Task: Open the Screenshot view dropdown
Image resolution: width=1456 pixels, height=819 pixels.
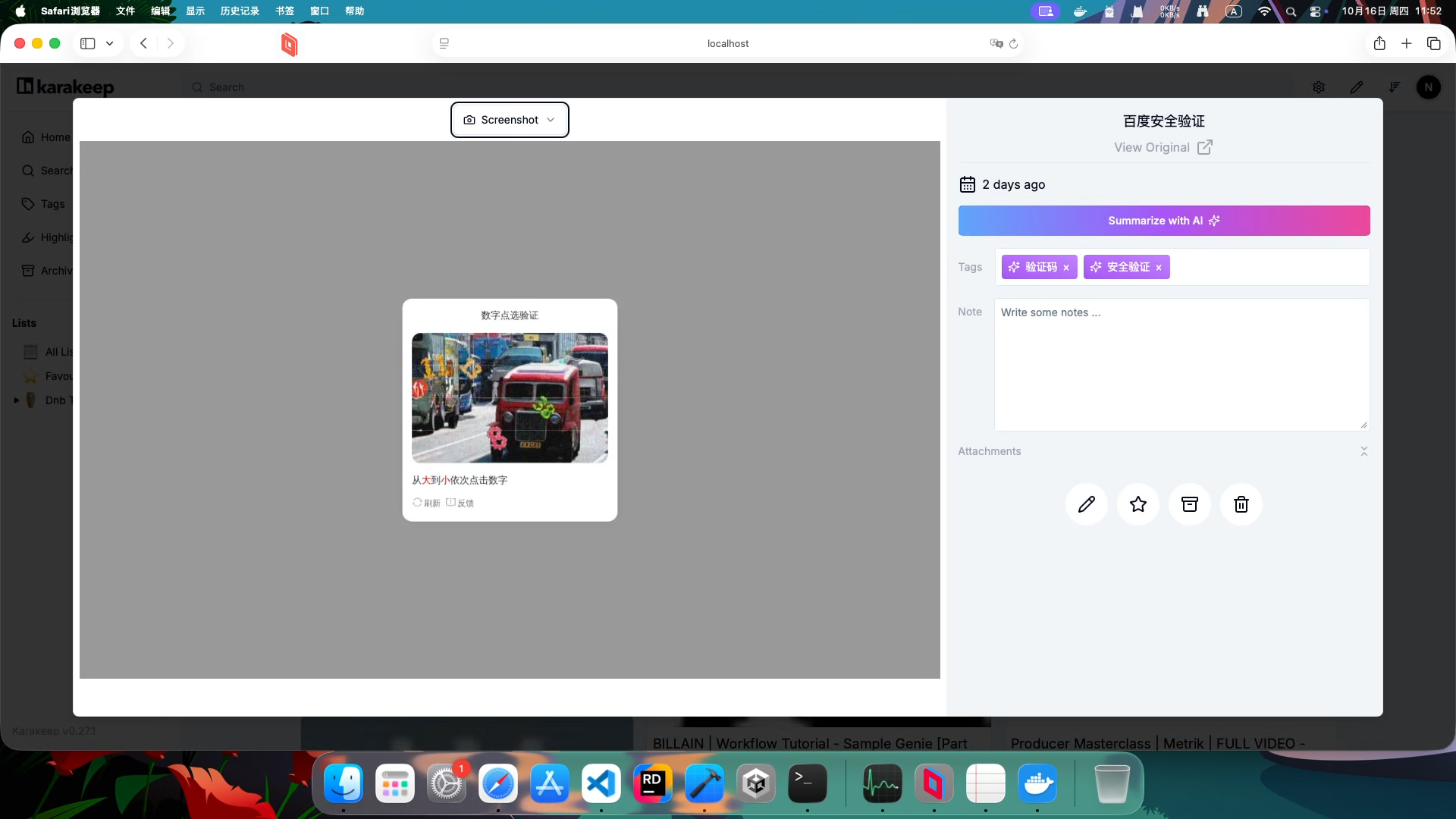Action: coord(510,120)
